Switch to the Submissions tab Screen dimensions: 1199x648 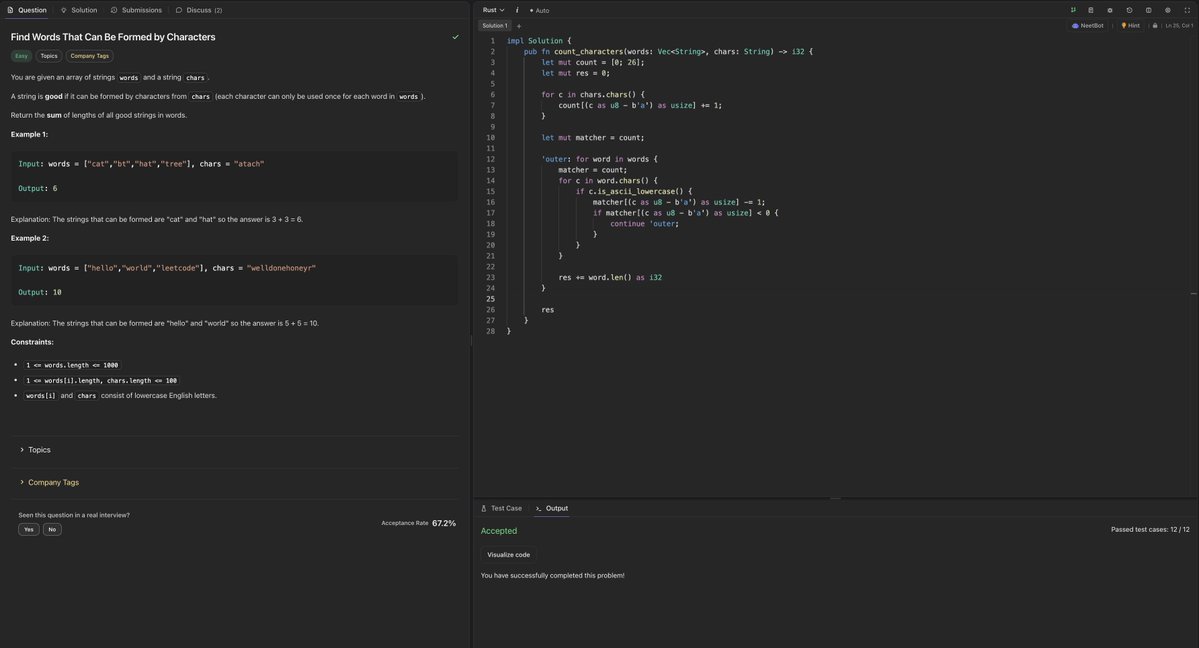point(136,10)
